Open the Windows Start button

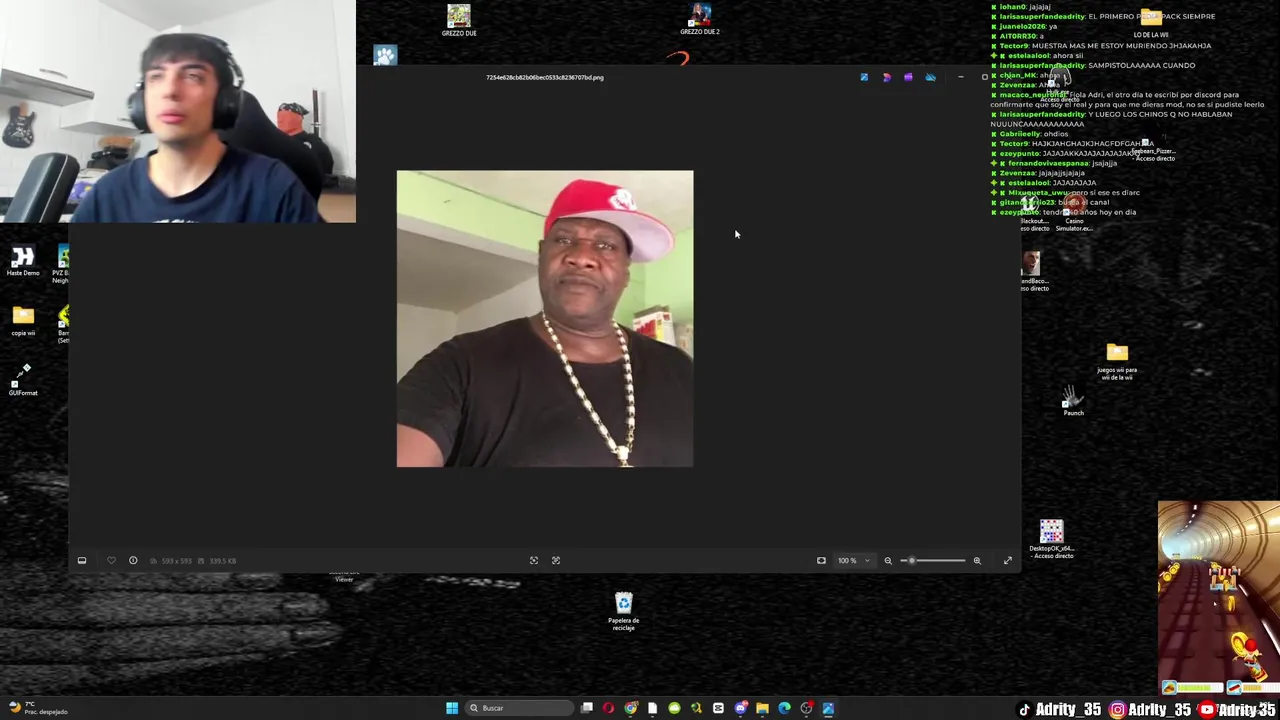tap(452, 708)
